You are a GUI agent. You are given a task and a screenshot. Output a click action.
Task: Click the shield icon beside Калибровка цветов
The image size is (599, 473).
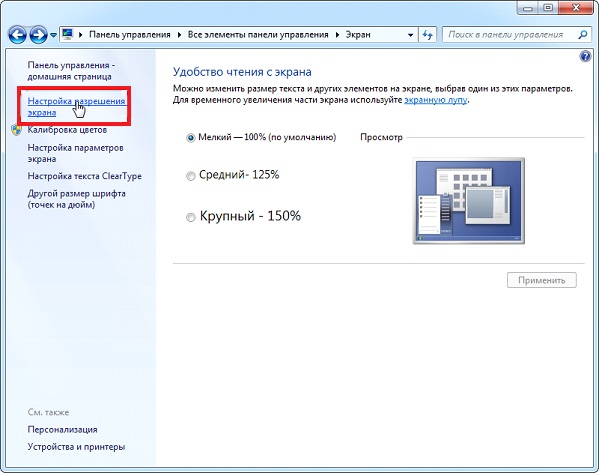point(16,130)
